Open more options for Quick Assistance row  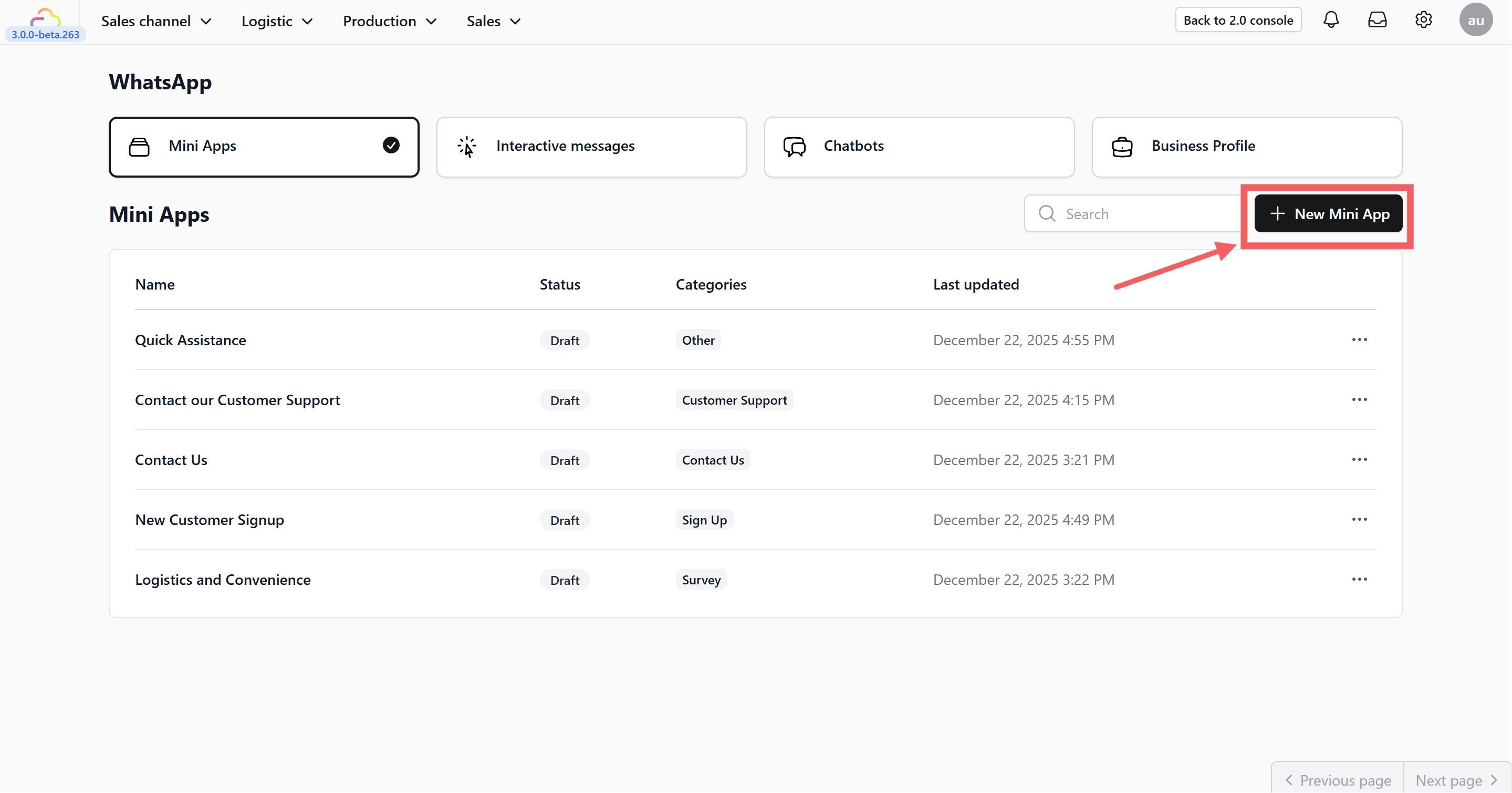pos(1359,339)
